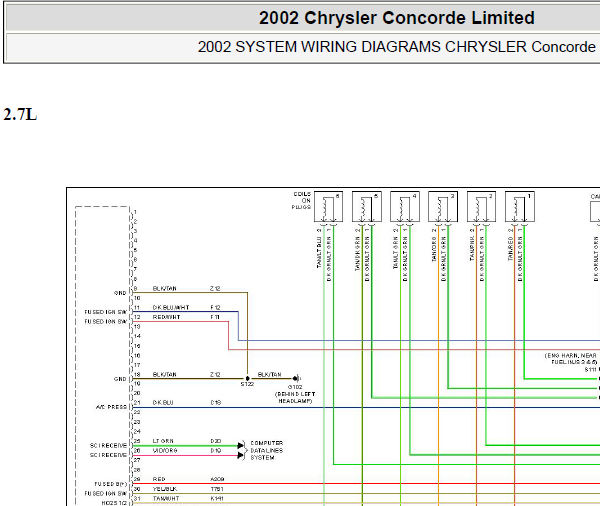This screenshot has height=506, width=600.
Task: Click '(BEHIND LEFT HEADLAMP)' location note
Action: (x=295, y=397)
